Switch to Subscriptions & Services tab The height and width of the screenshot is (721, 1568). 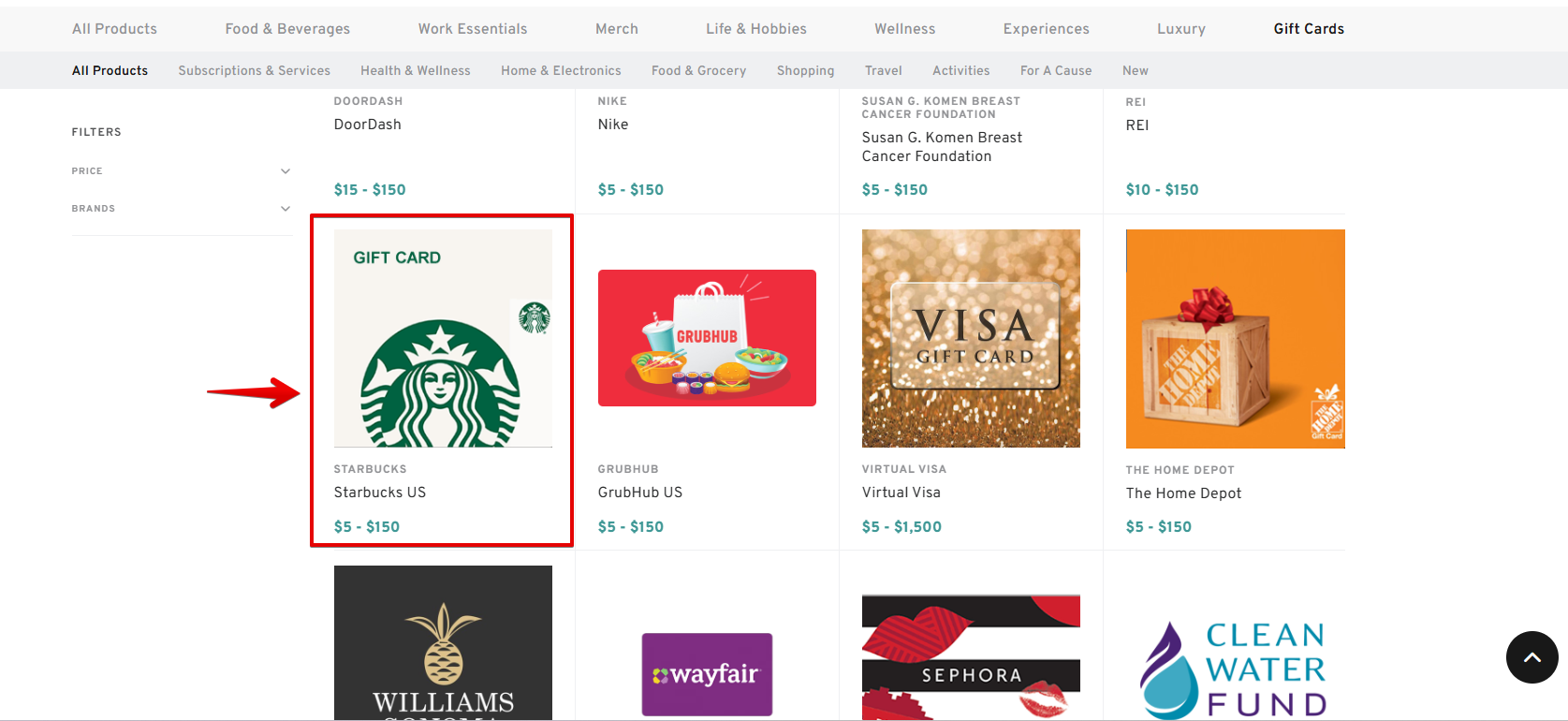coord(254,70)
